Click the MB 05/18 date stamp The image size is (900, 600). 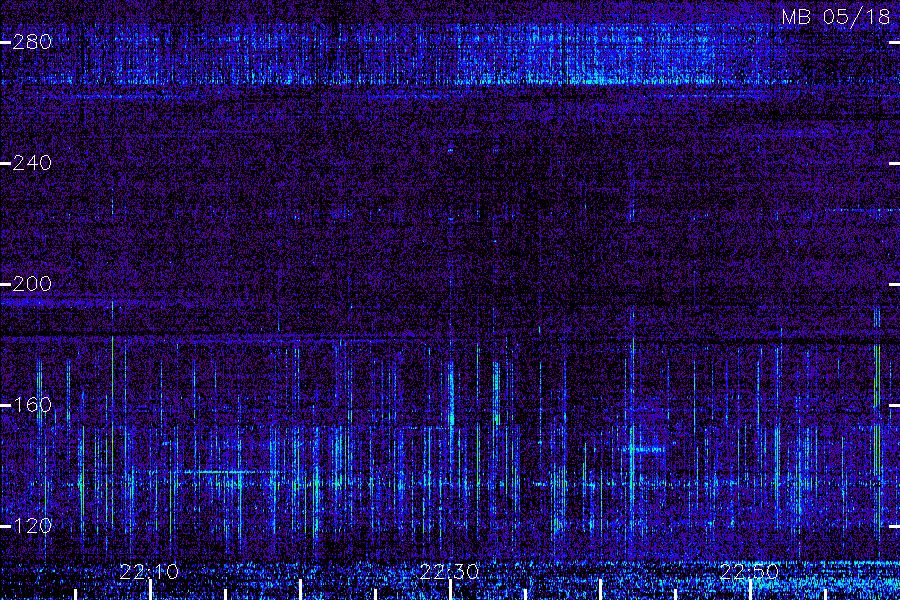836,17
